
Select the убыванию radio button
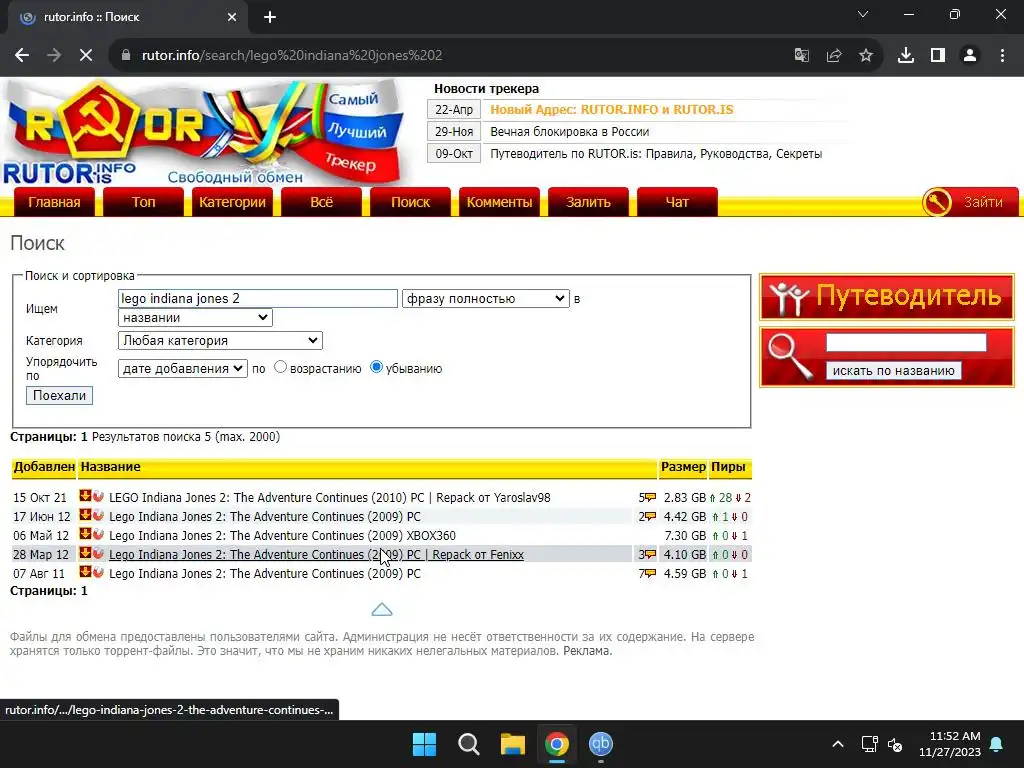click(x=376, y=367)
